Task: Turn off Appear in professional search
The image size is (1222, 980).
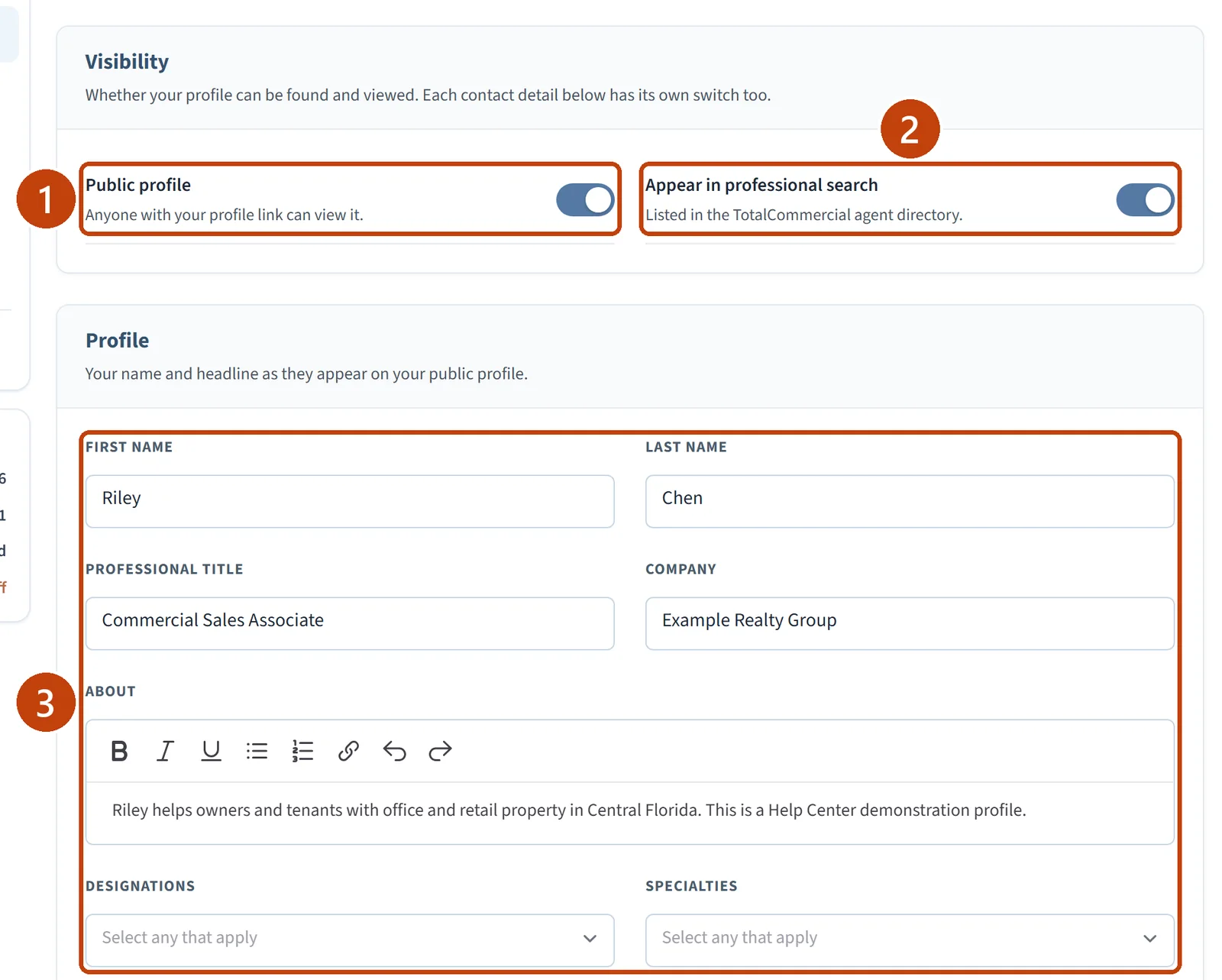Action: coord(1145,200)
